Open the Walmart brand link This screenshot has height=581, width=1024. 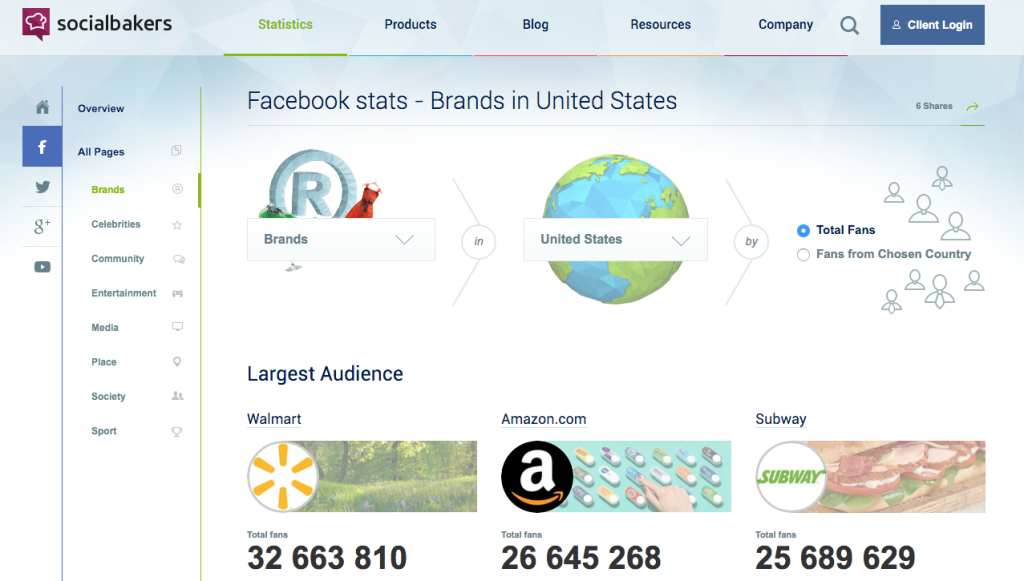point(274,419)
